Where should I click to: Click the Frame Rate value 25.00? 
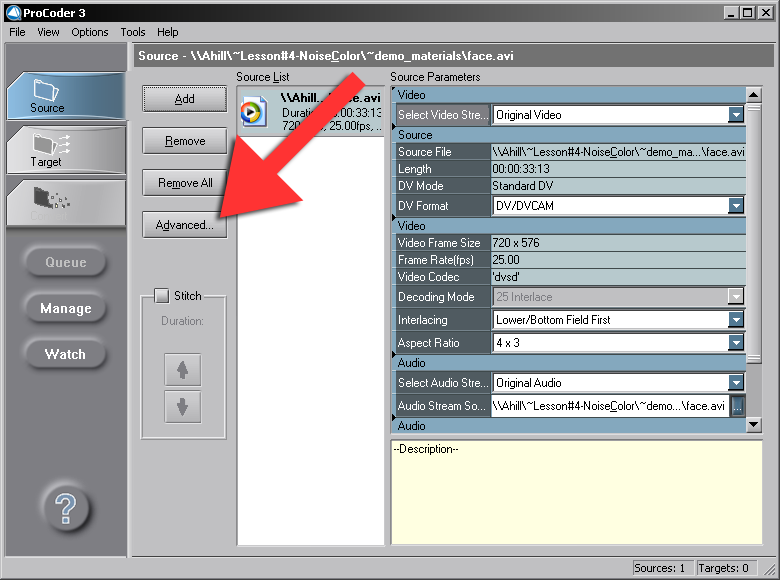(618, 260)
